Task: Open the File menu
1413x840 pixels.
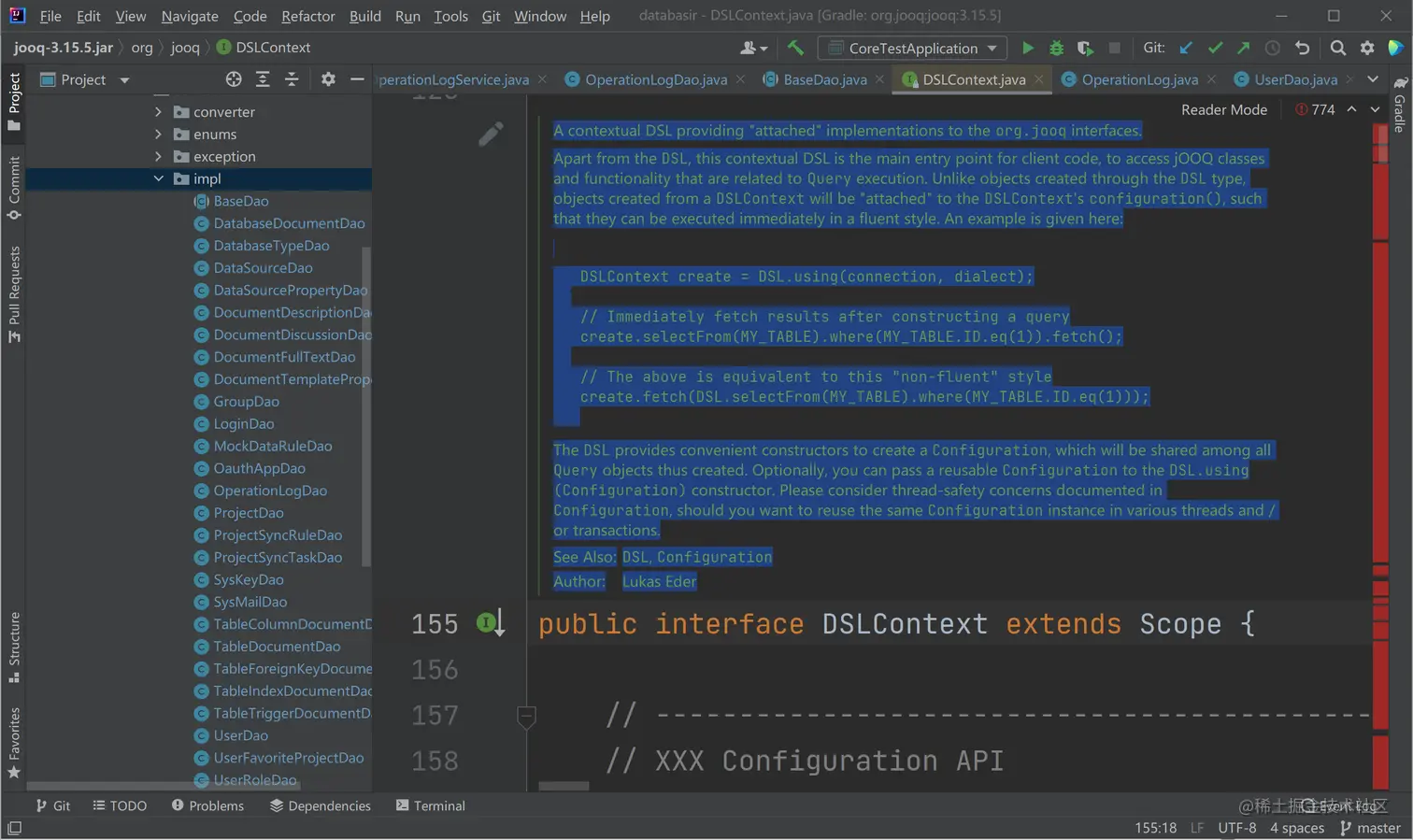Action: click(50, 16)
